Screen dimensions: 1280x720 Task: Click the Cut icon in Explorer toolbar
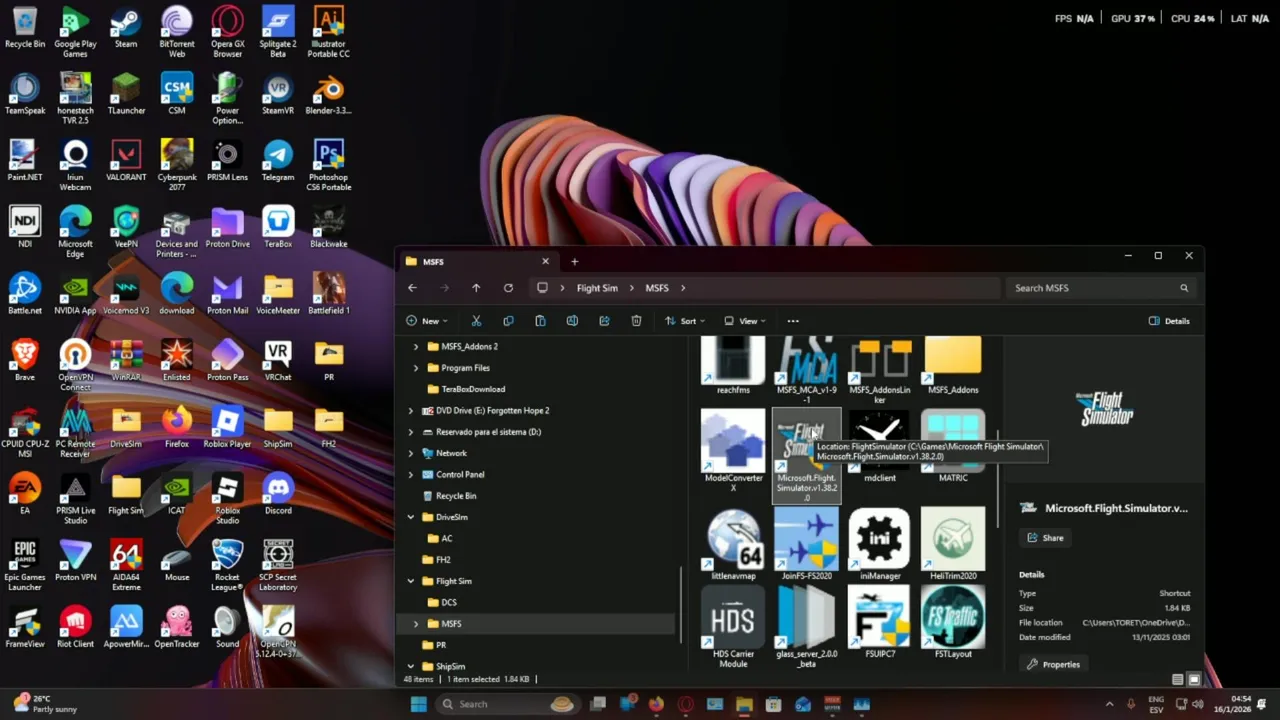(476, 321)
